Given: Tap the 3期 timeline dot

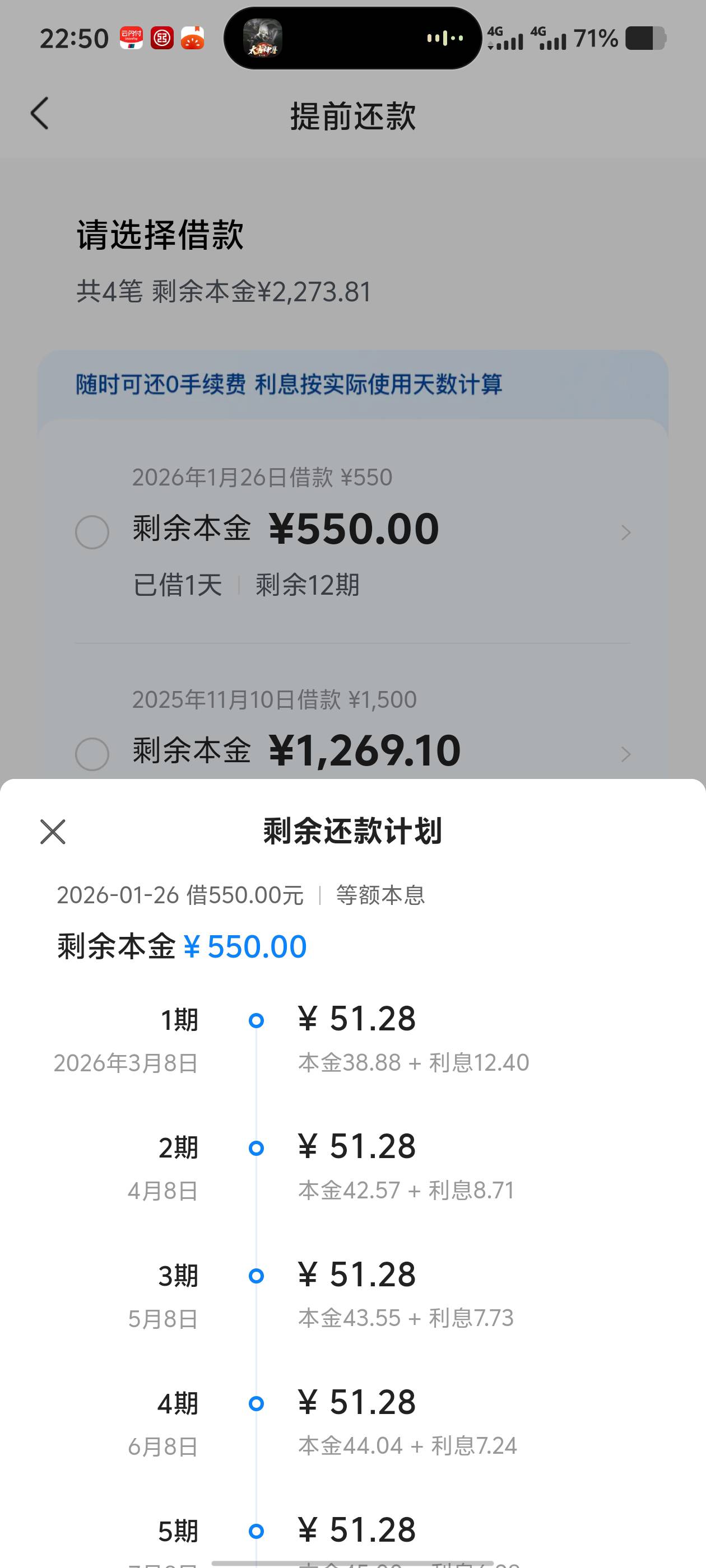Looking at the screenshot, I should point(257,1276).
